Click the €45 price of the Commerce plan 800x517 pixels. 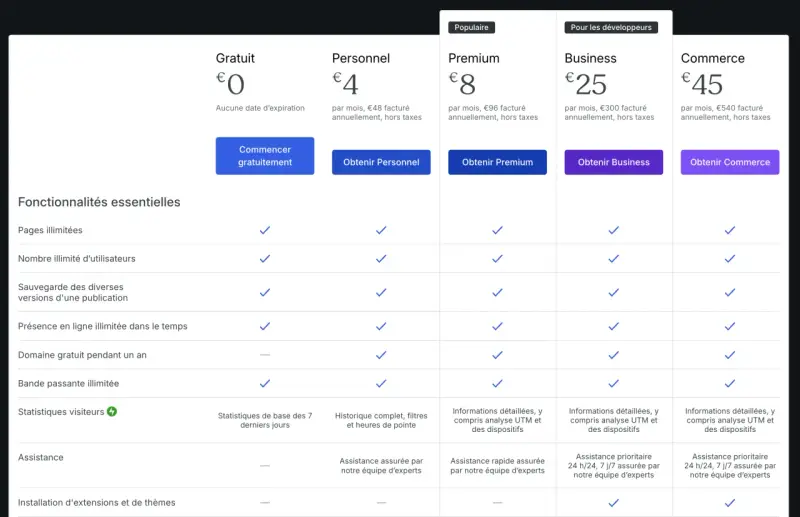(702, 84)
